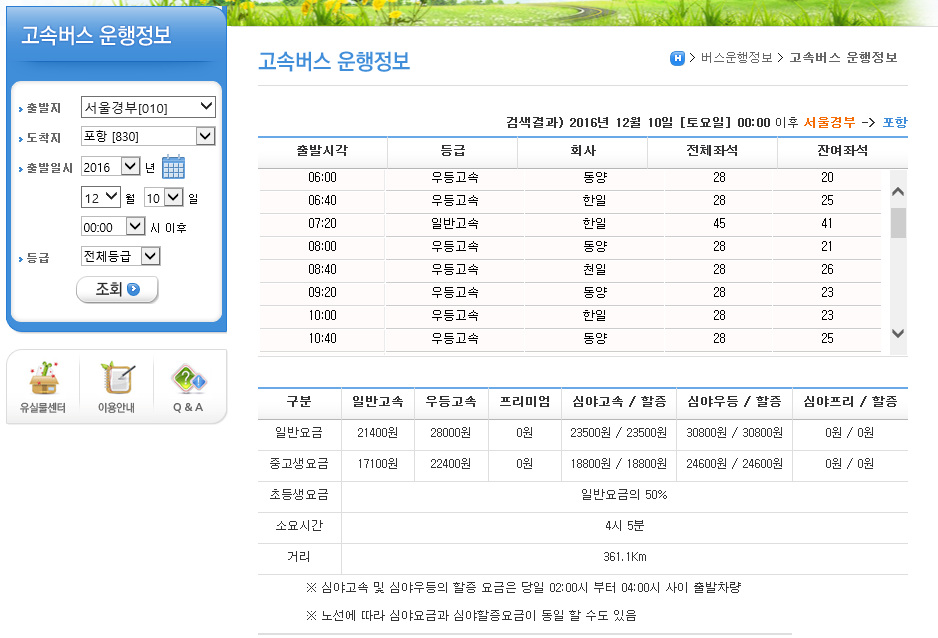Screen dimensions: 938x638
Task: Click the 23500원 / 23500원 심야고속 fare
Action: coord(619,433)
